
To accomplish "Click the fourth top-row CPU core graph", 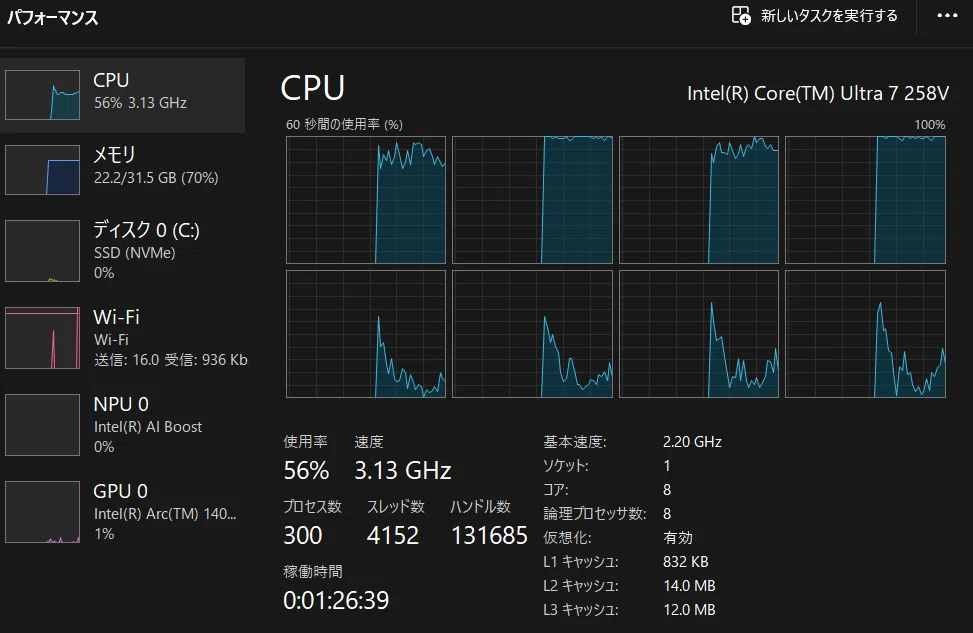I will (x=865, y=200).
